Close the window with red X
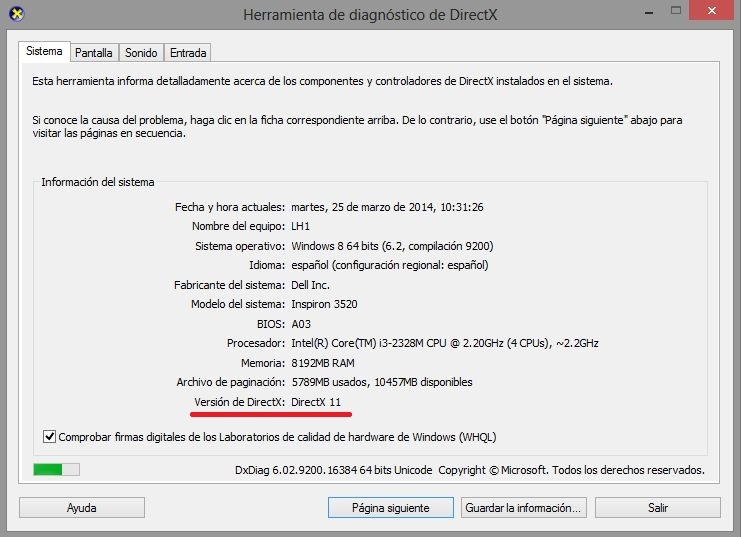741x537 pixels. (x=712, y=10)
